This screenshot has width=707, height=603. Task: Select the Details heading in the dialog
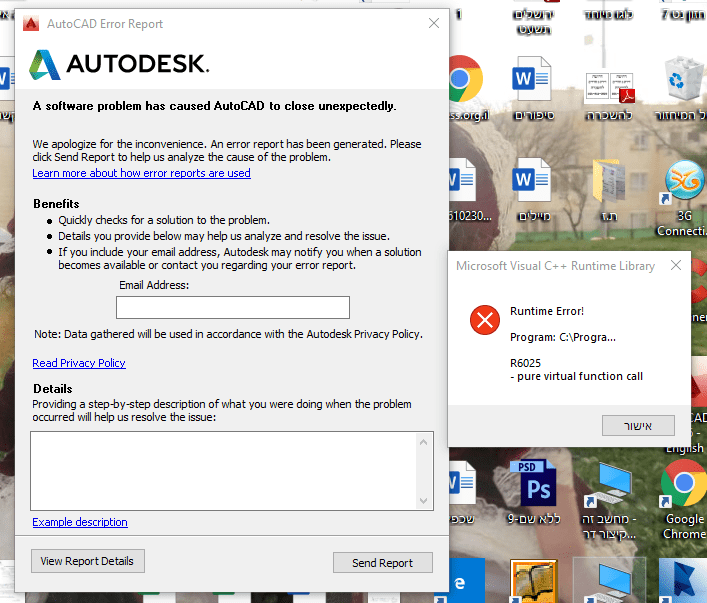pos(53,389)
